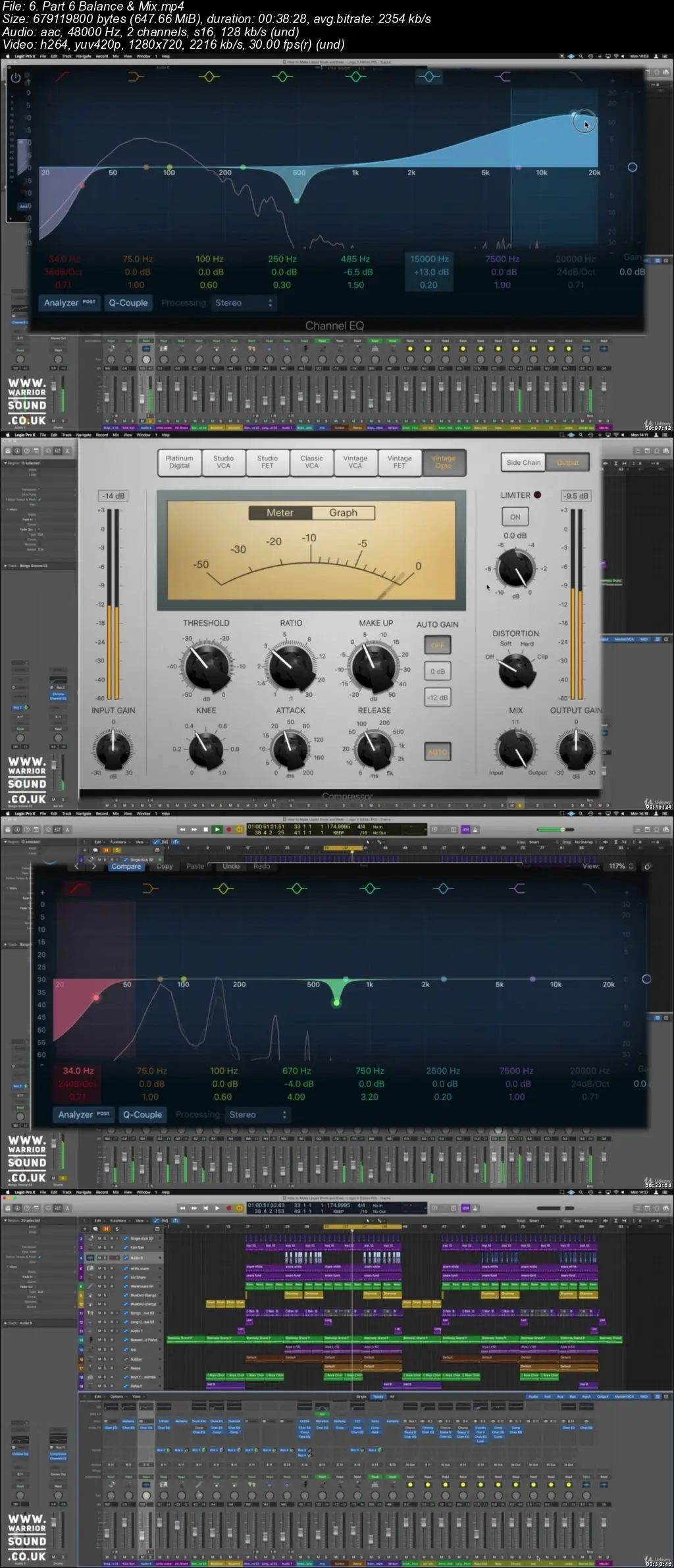
Task: Click gray low-pass band icon in third frame EQ
Action: click(590, 888)
